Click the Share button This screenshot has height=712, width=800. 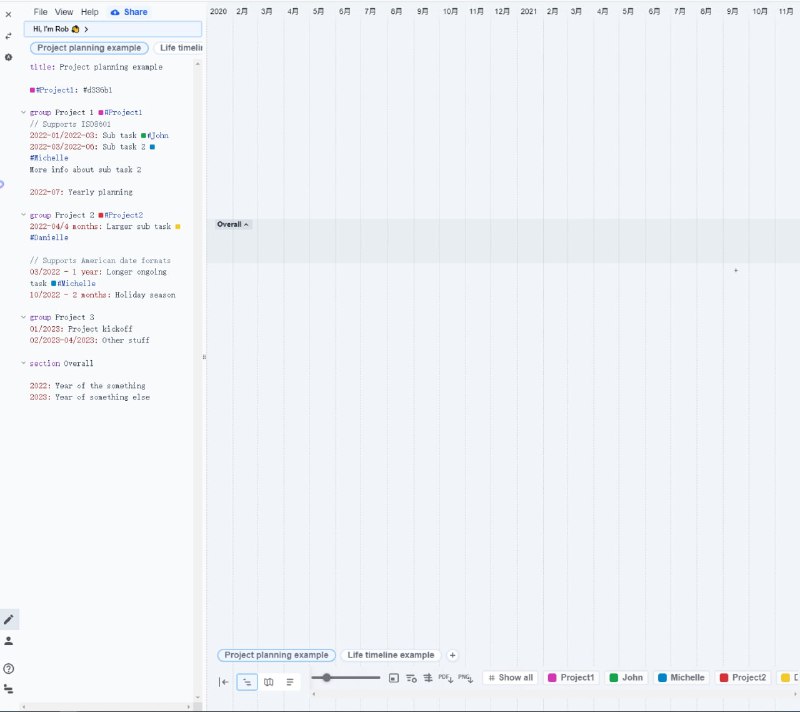pos(129,12)
